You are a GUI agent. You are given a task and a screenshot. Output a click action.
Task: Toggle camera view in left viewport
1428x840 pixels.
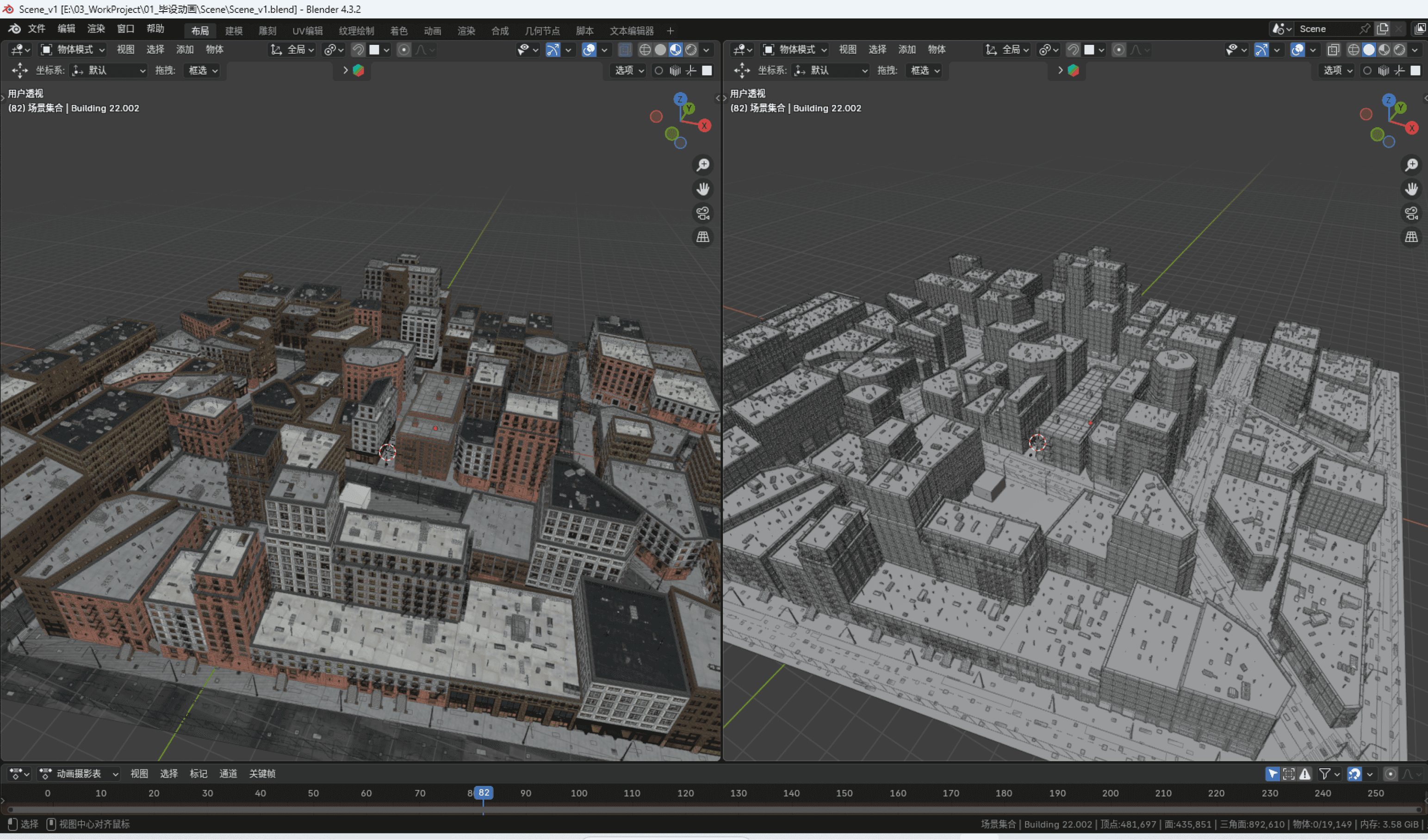pos(703,213)
